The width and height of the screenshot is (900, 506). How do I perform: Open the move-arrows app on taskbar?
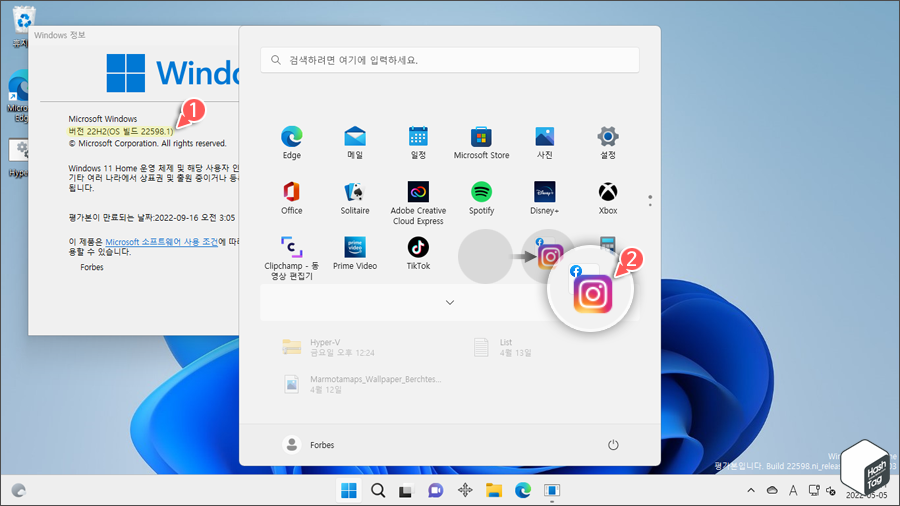coord(465,491)
